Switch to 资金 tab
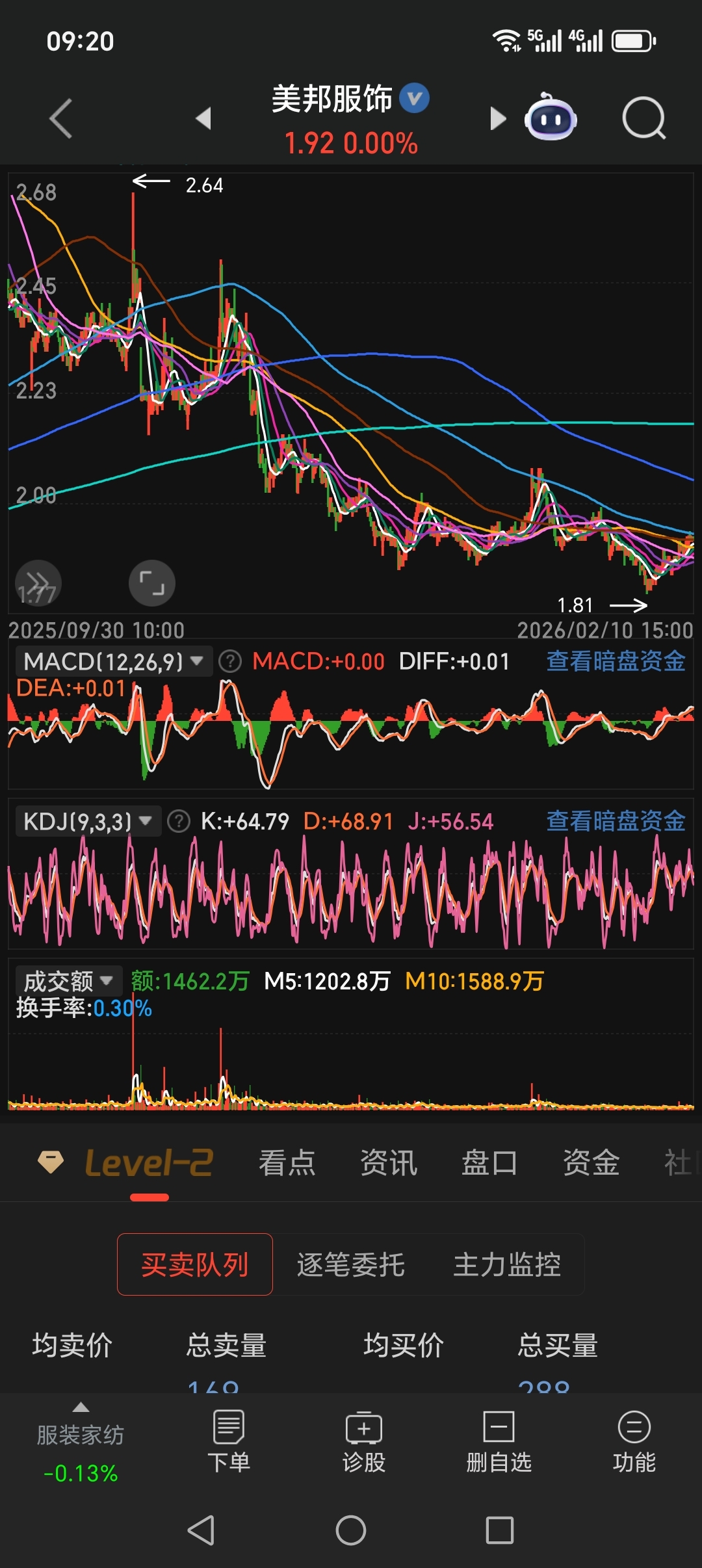Viewport: 702px width, 1568px height. (x=591, y=1162)
